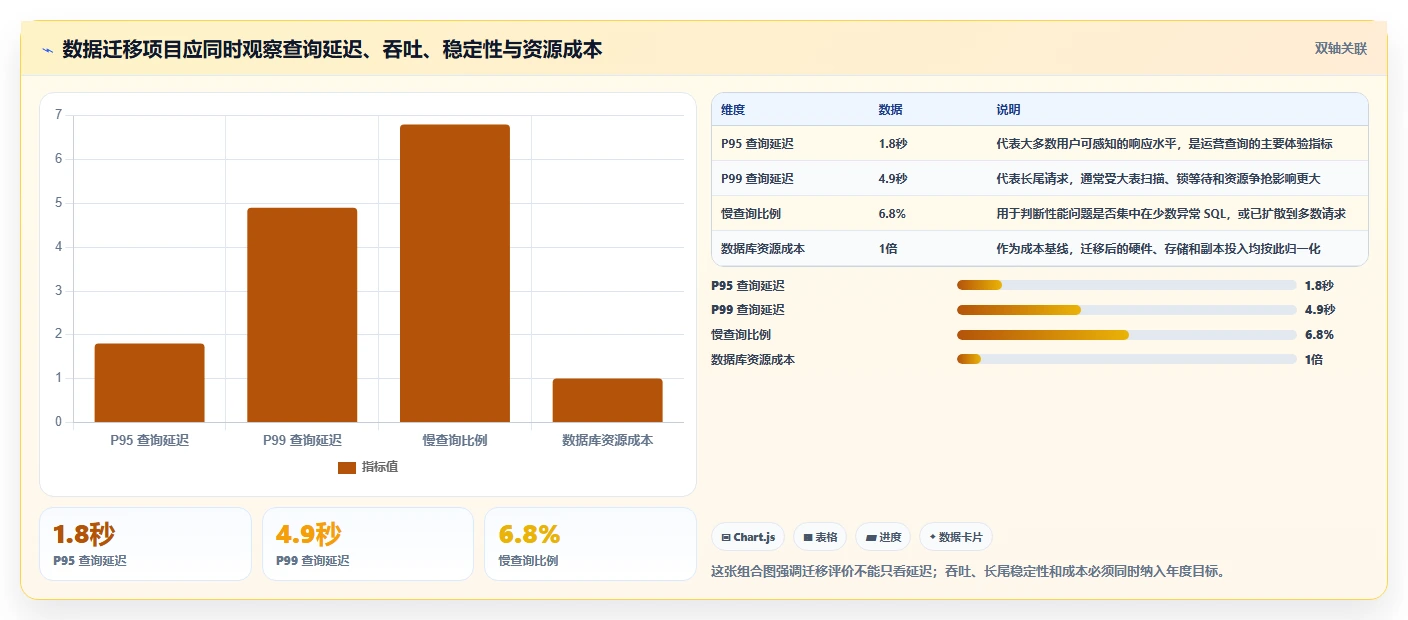Click the 慢查询比例 progress bar

coord(1126,335)
